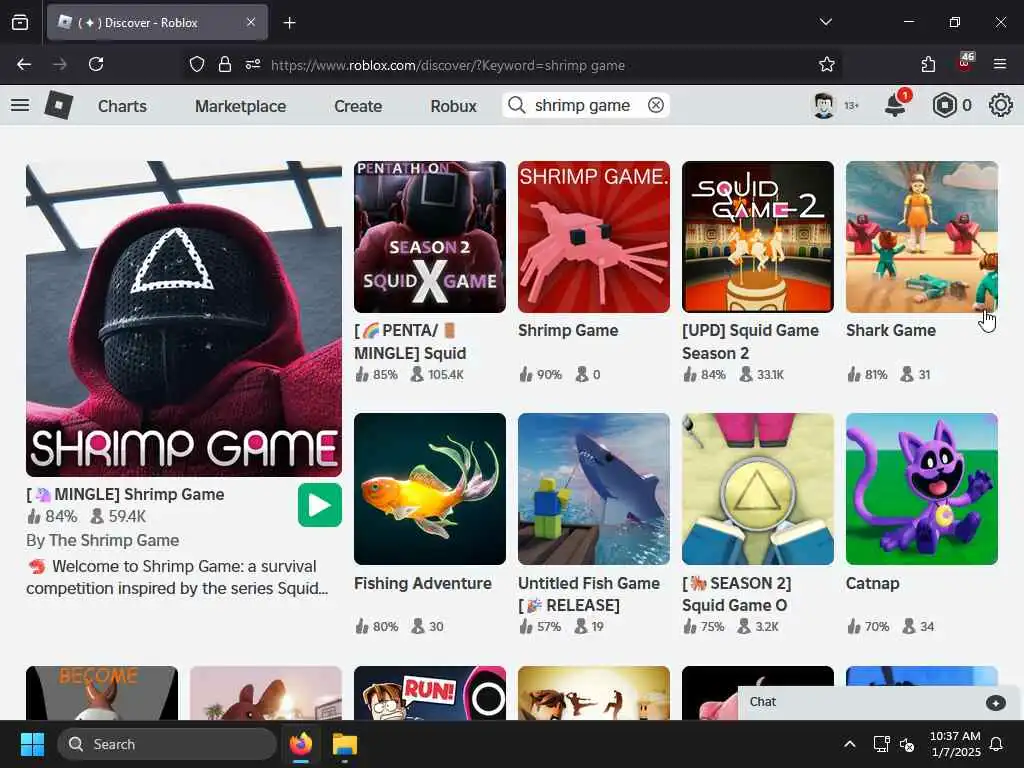Open the Roblox settings gear
This screenshot has height=768, width=1024.
click(x=1000, y=105)
